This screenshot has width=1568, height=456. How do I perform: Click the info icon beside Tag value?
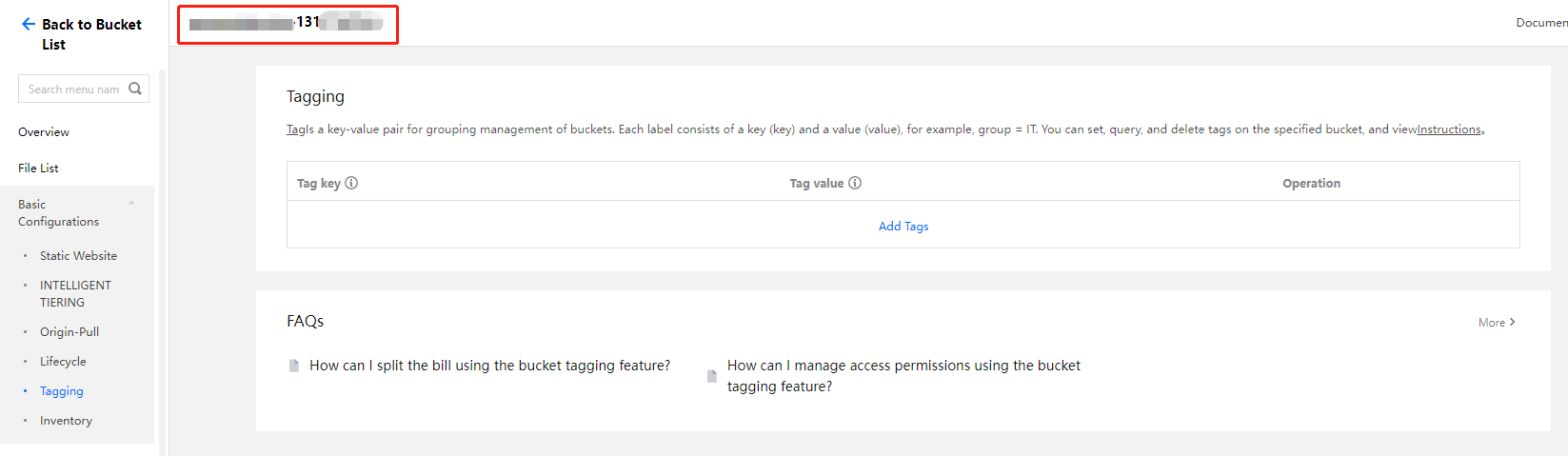pos(855,183)
